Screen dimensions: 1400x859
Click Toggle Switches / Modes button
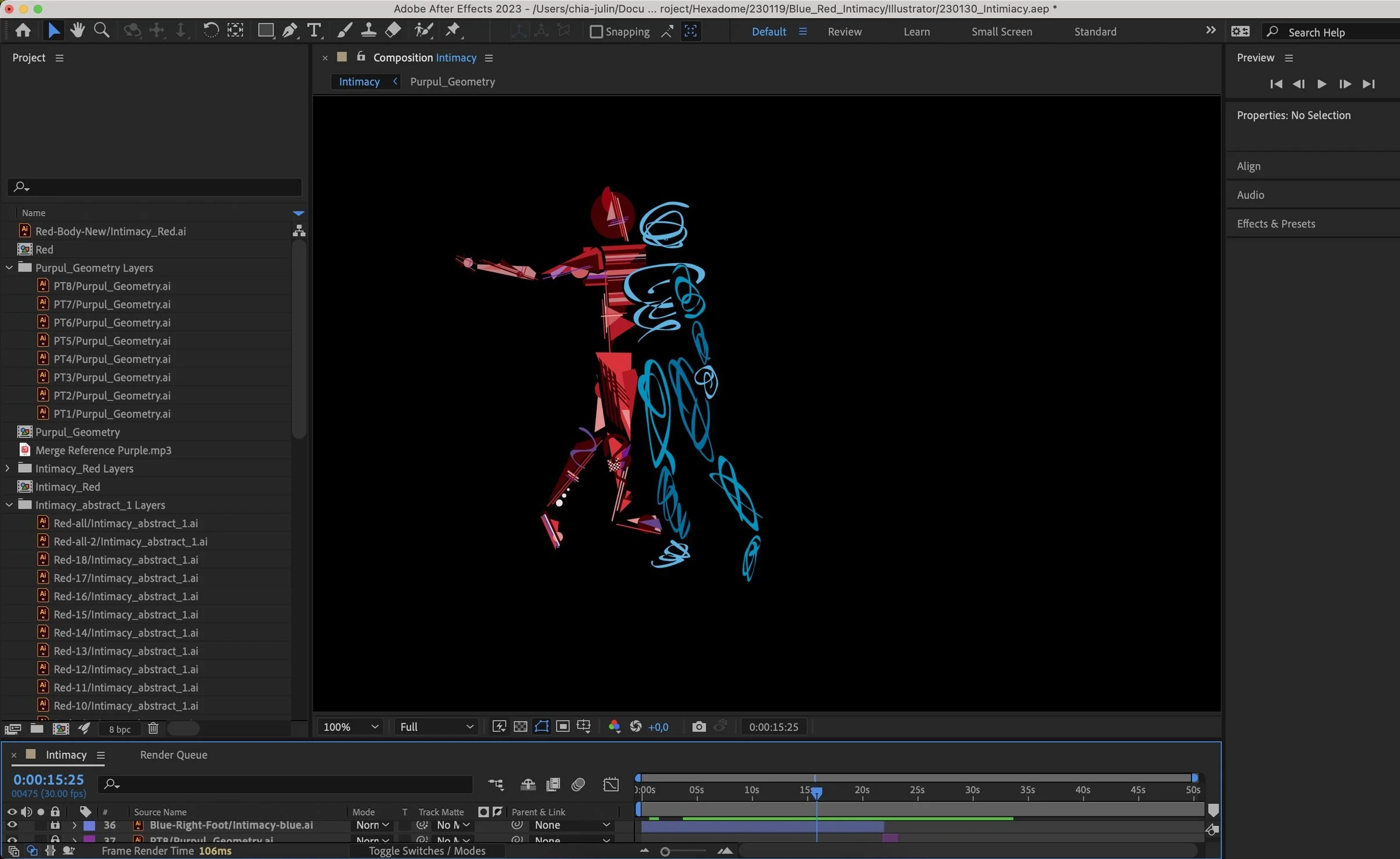coord(427,851)
